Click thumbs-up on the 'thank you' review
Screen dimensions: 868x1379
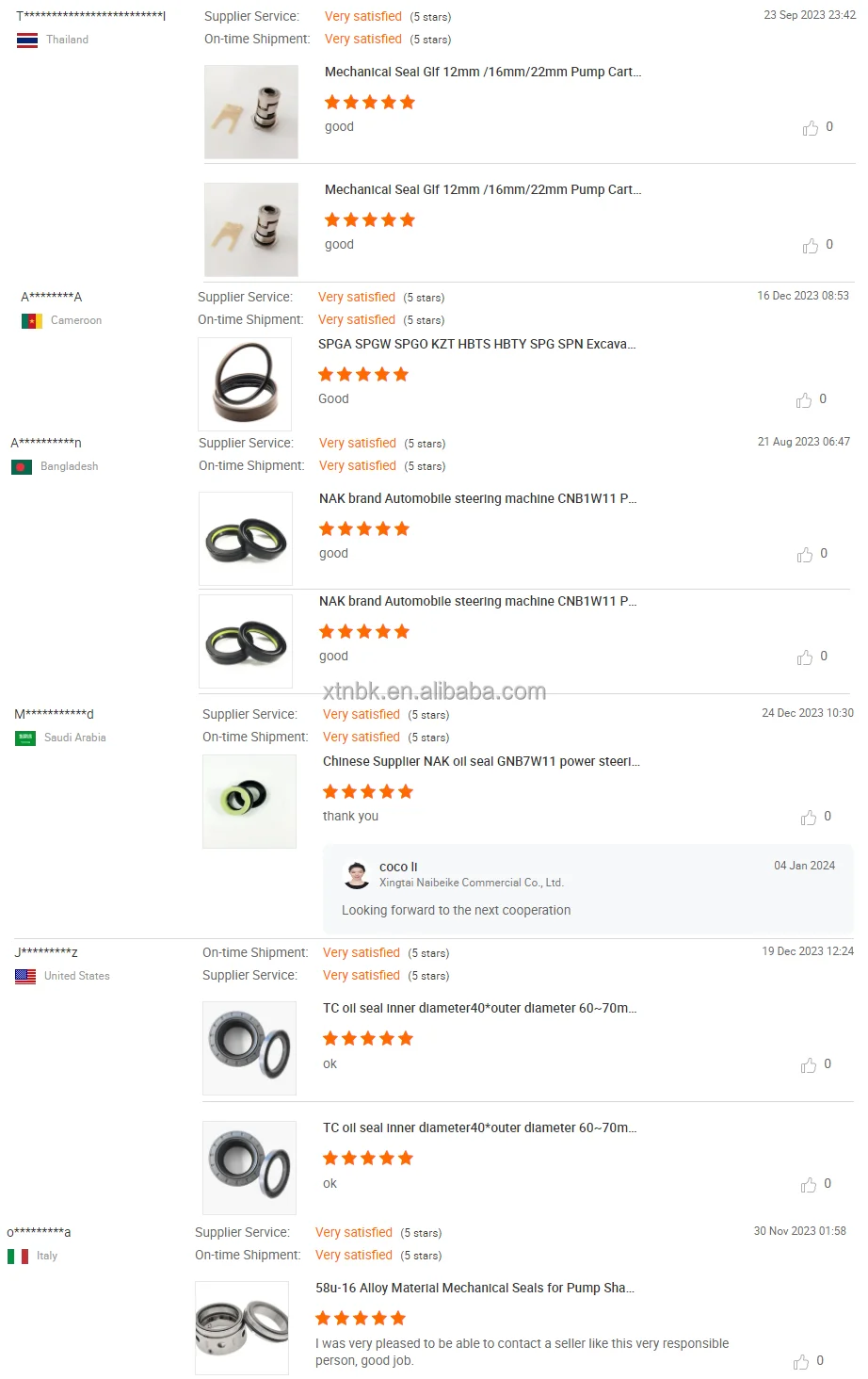point(808,818)
